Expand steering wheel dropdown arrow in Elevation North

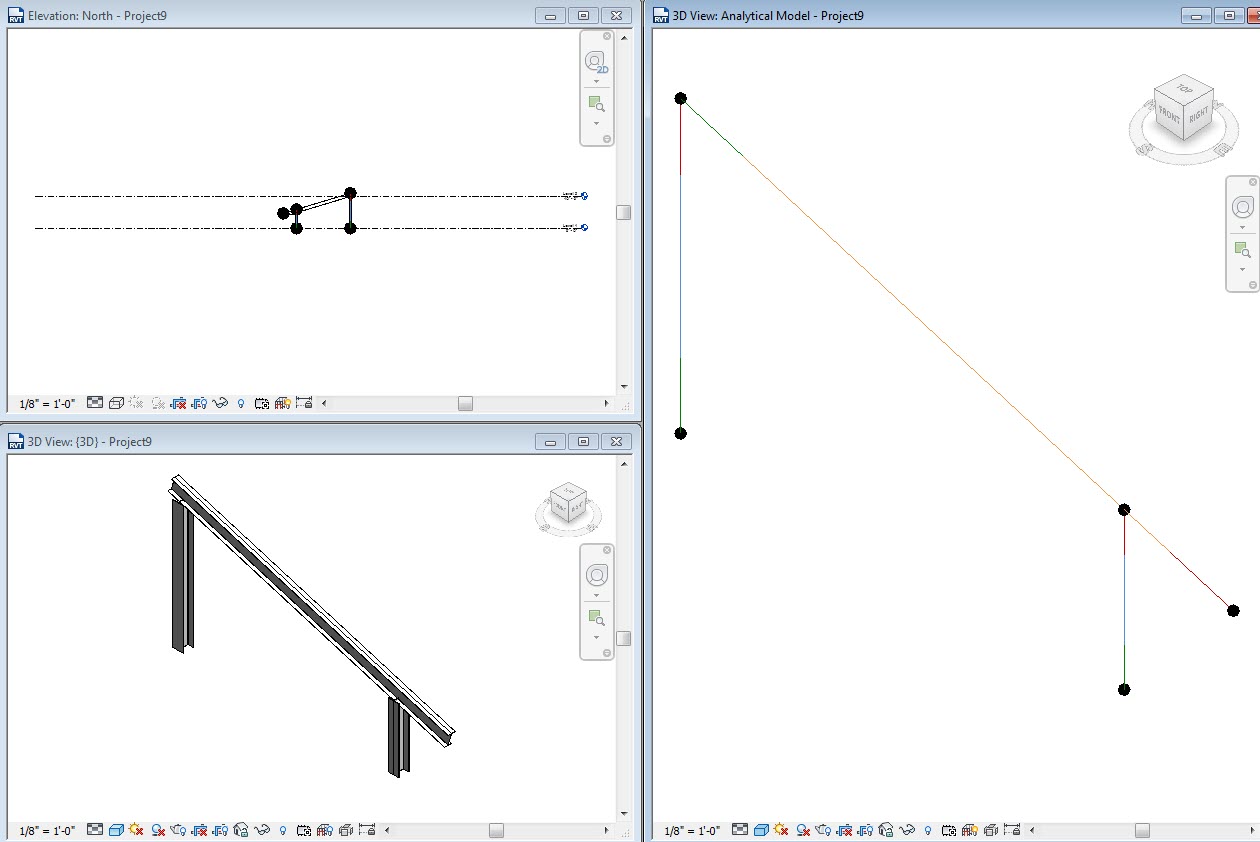coord(596,81)
